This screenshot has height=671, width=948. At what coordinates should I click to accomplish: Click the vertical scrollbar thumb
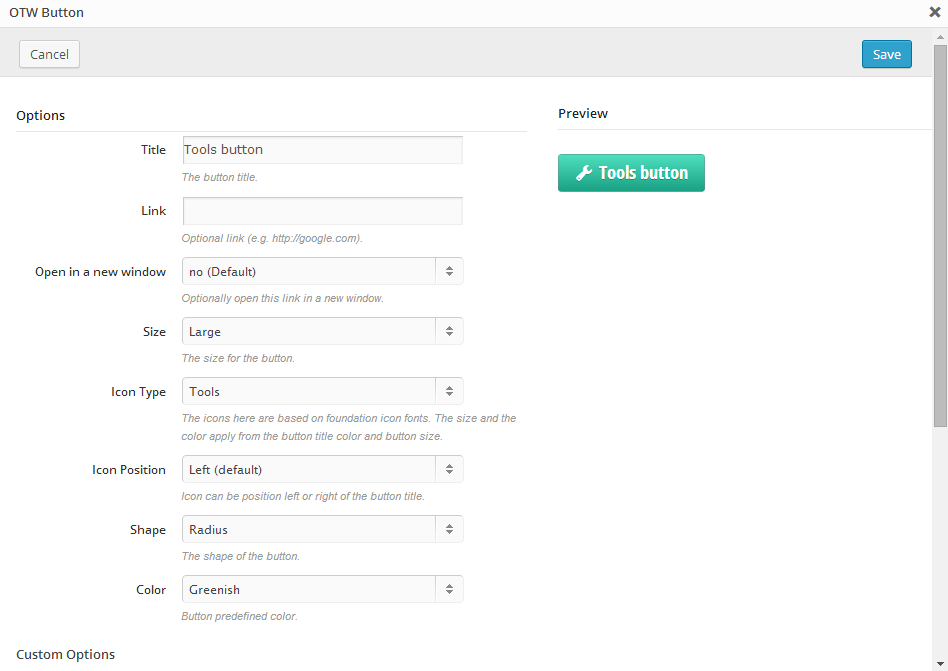click(940, 236)
